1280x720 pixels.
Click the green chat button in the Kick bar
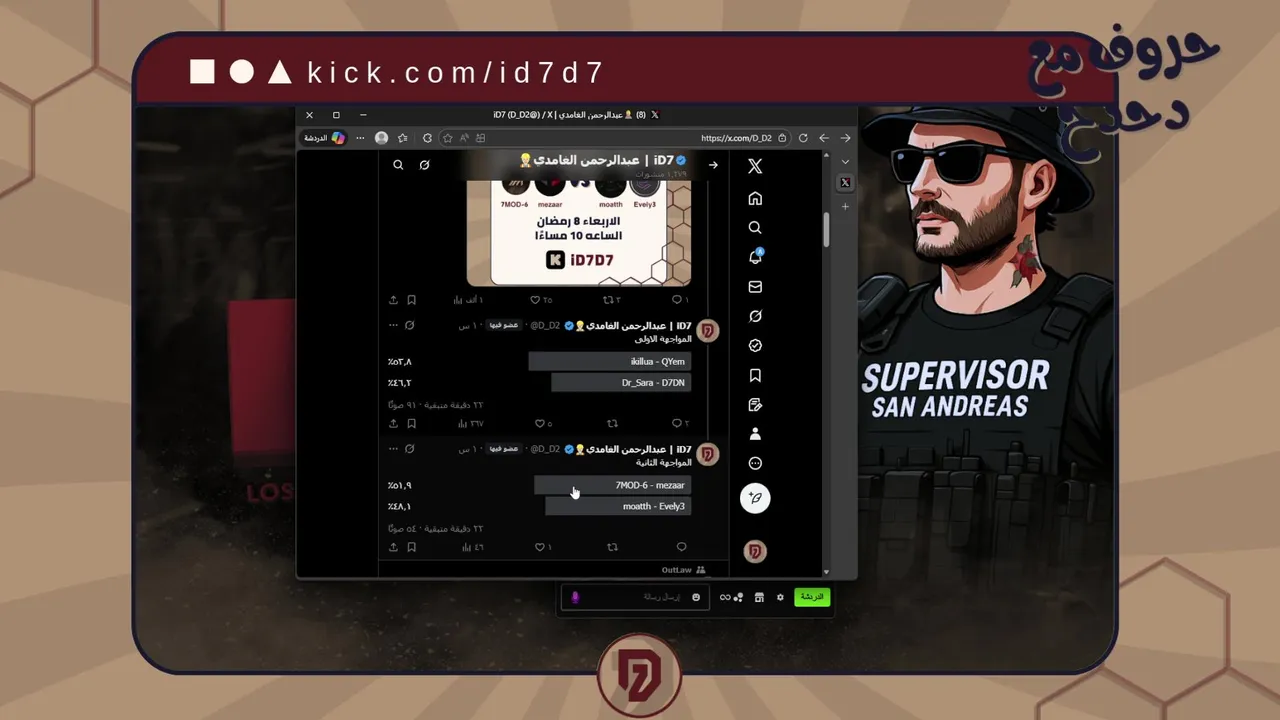[x=812, y=597]
